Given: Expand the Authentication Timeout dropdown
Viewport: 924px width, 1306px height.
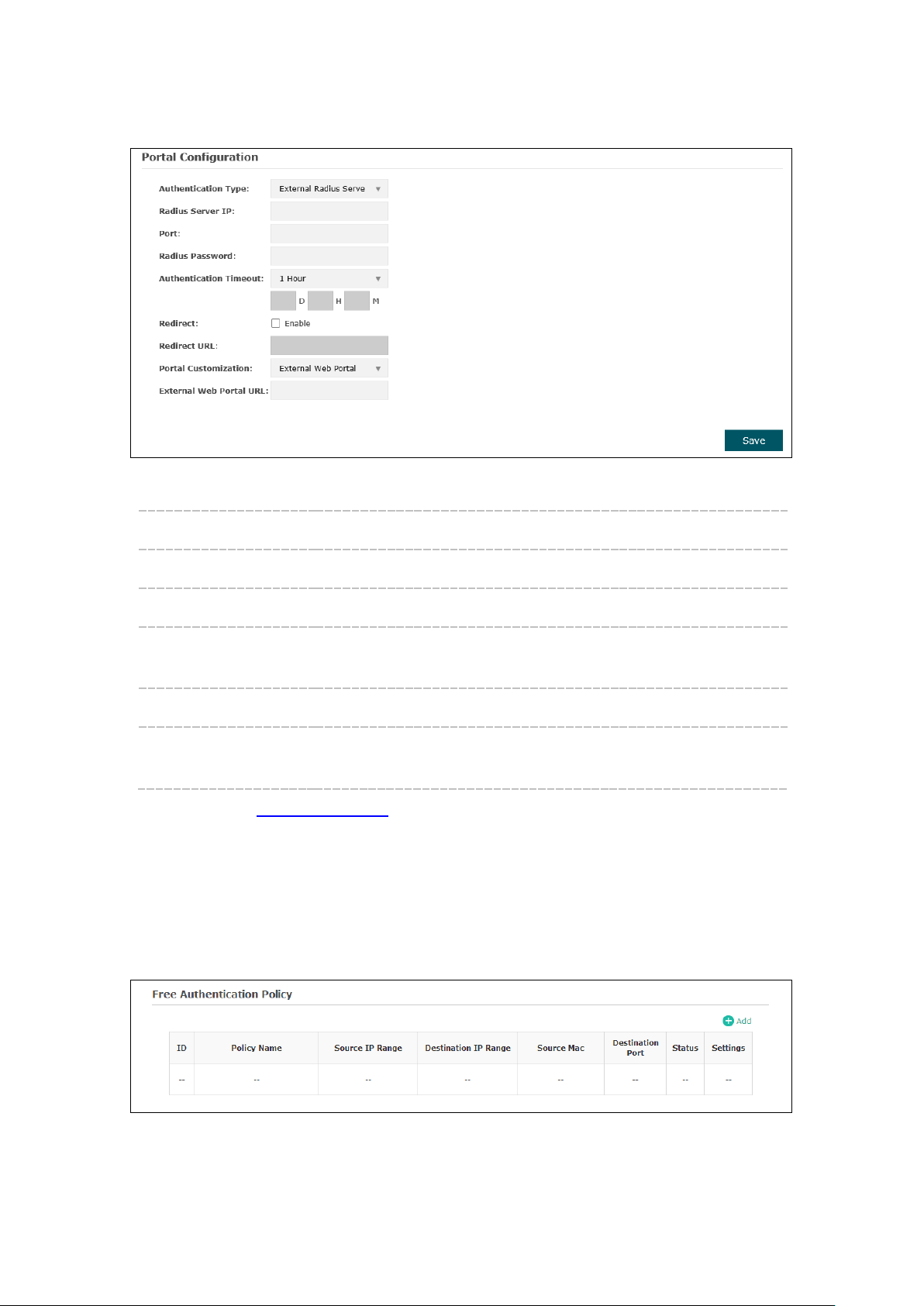Looking at the screenshot, I should 329,278.
